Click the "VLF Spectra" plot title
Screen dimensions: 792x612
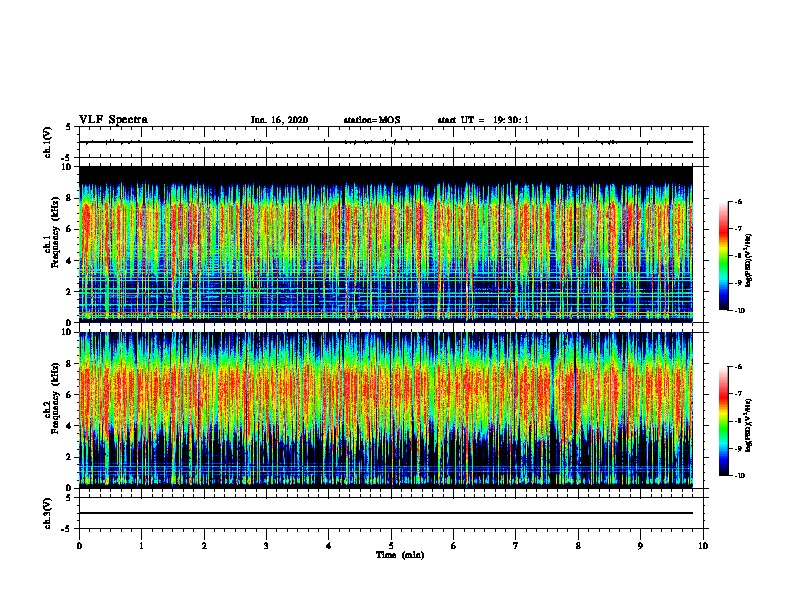pos(113,120)
